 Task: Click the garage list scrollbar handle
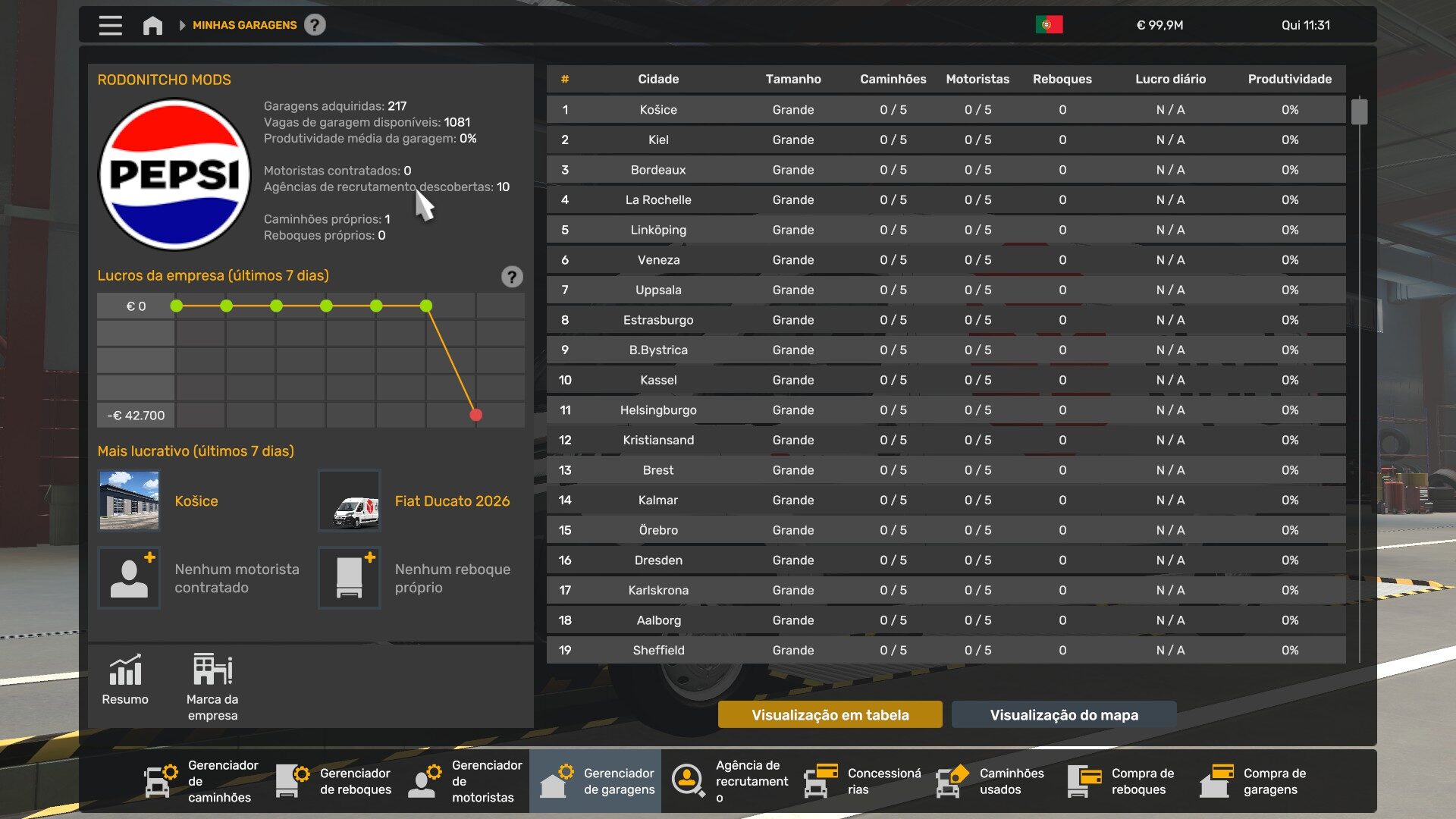(x=1359, y=111)
